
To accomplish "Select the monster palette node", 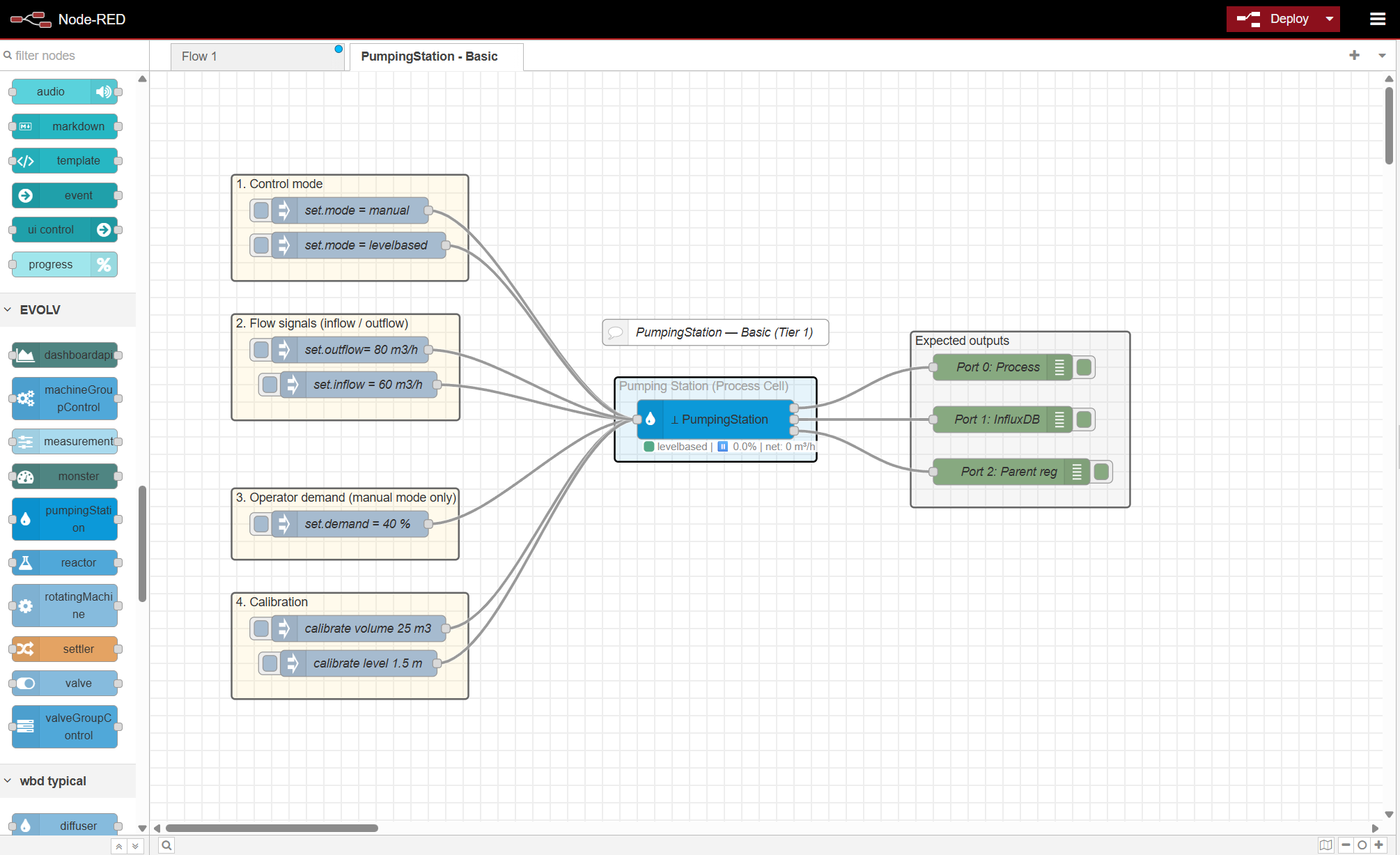I will click(x=65, y=476).
